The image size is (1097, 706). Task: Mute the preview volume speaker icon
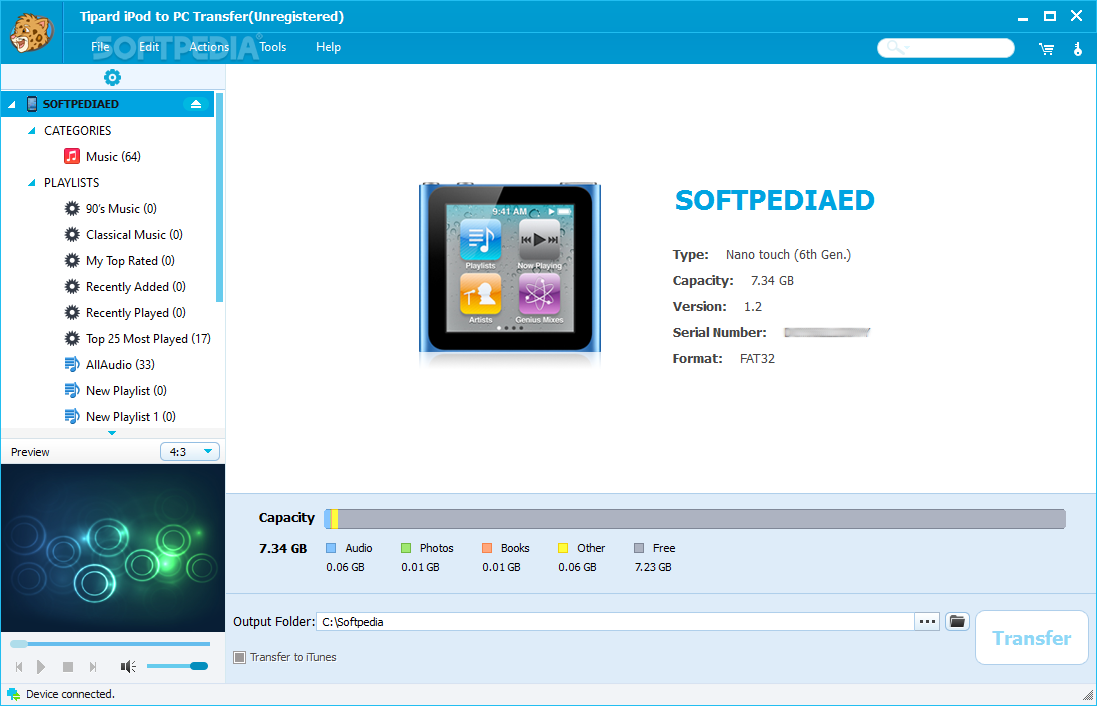(x=128, y=667)
